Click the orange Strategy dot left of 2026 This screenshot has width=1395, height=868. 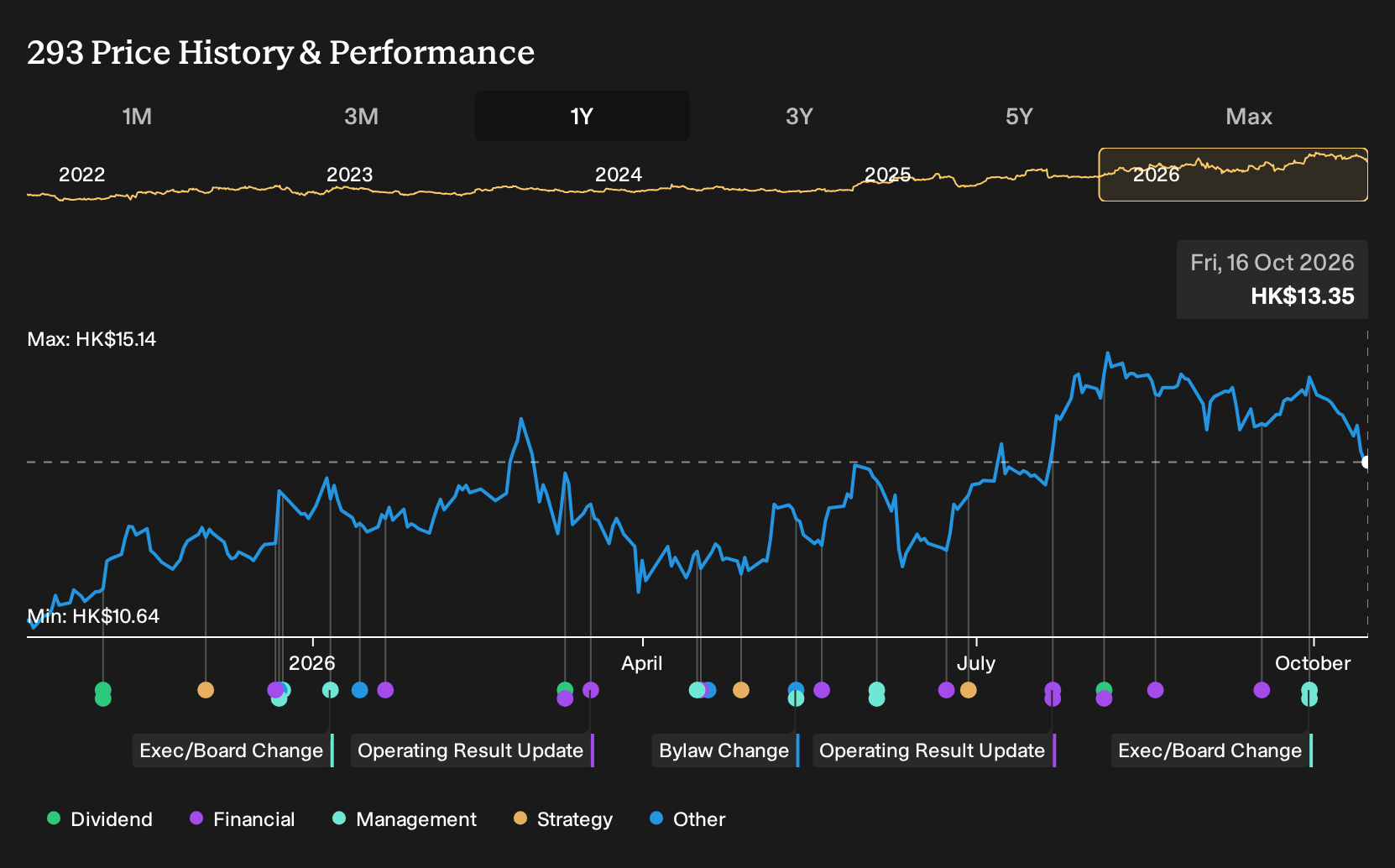coord(206,690)
